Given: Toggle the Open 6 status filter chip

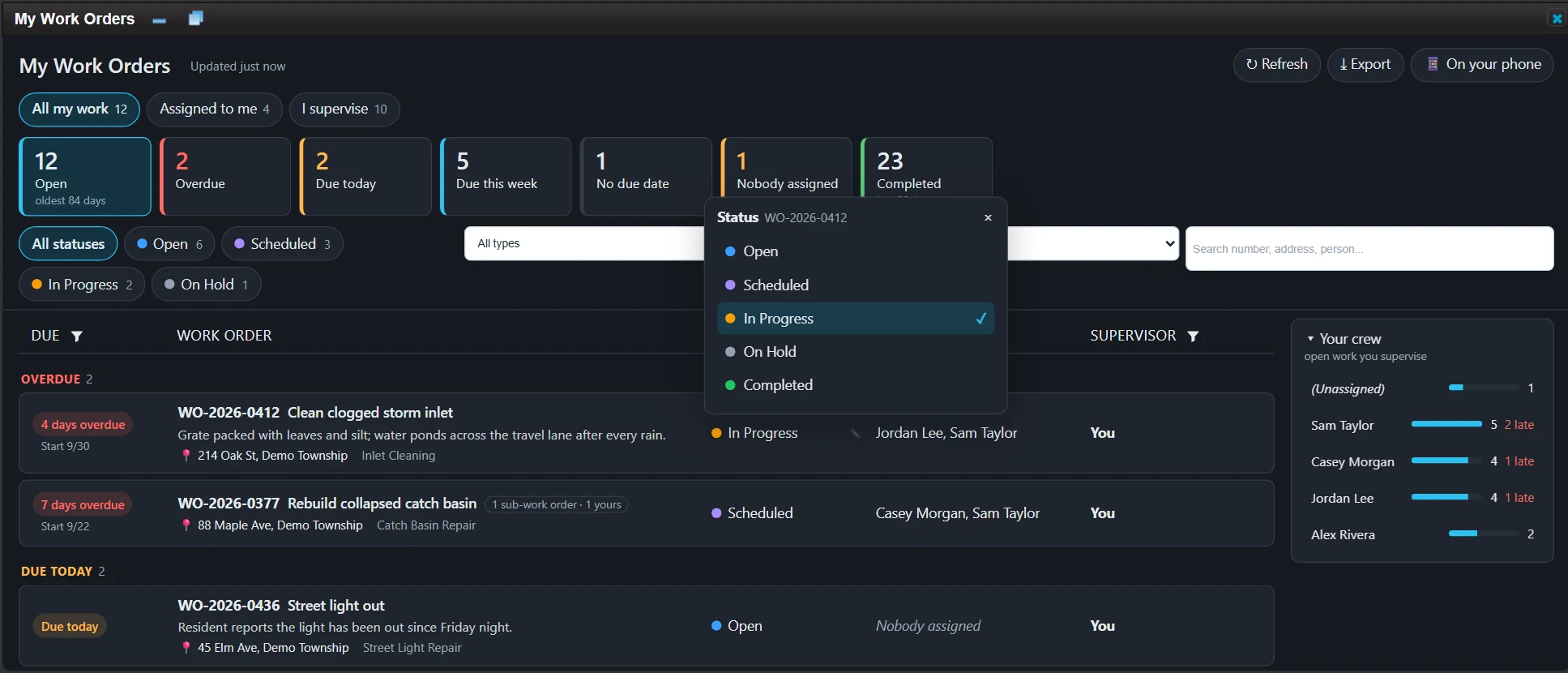Looking at the screenshot, I should point(169,244).
